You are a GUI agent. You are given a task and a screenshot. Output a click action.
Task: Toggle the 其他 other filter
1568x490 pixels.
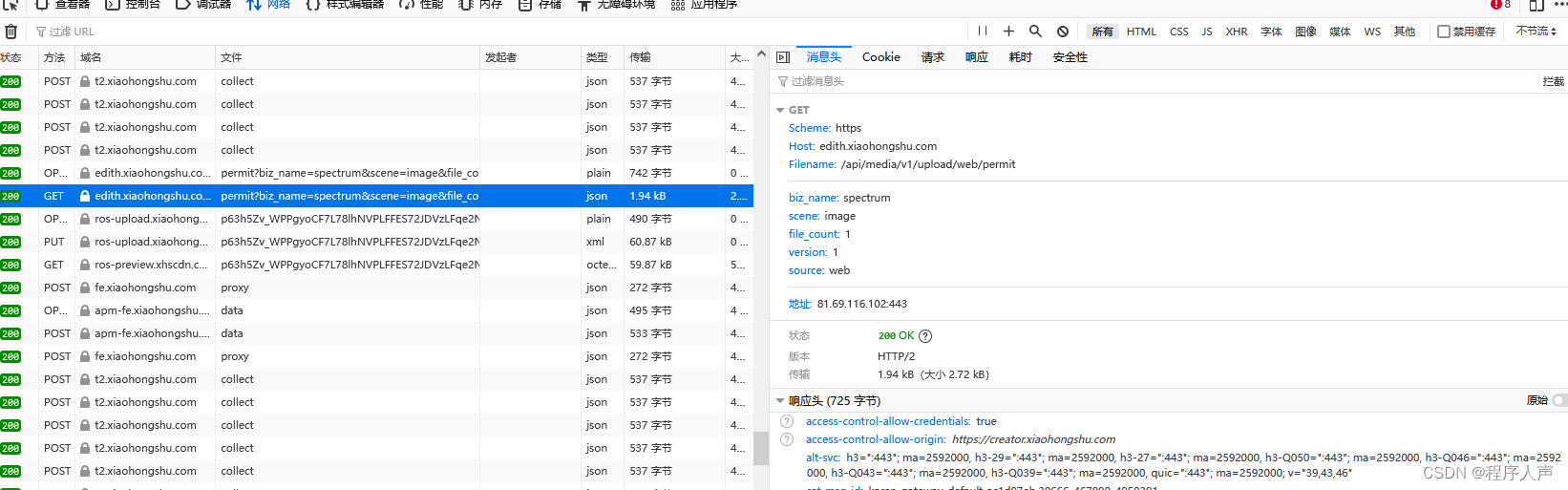pos(1404,32)
